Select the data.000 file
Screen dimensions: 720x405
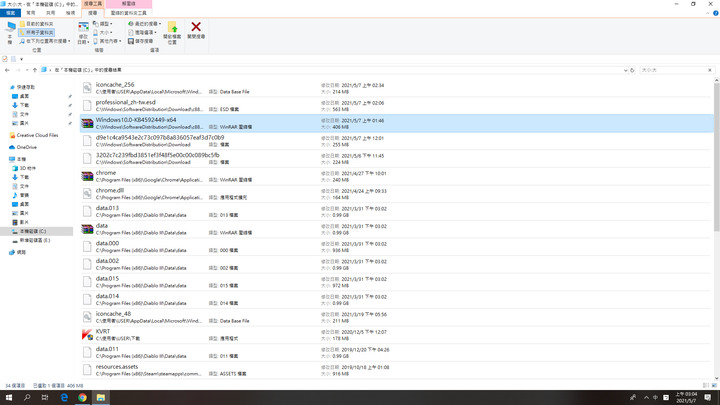click(x=397, y=247)
